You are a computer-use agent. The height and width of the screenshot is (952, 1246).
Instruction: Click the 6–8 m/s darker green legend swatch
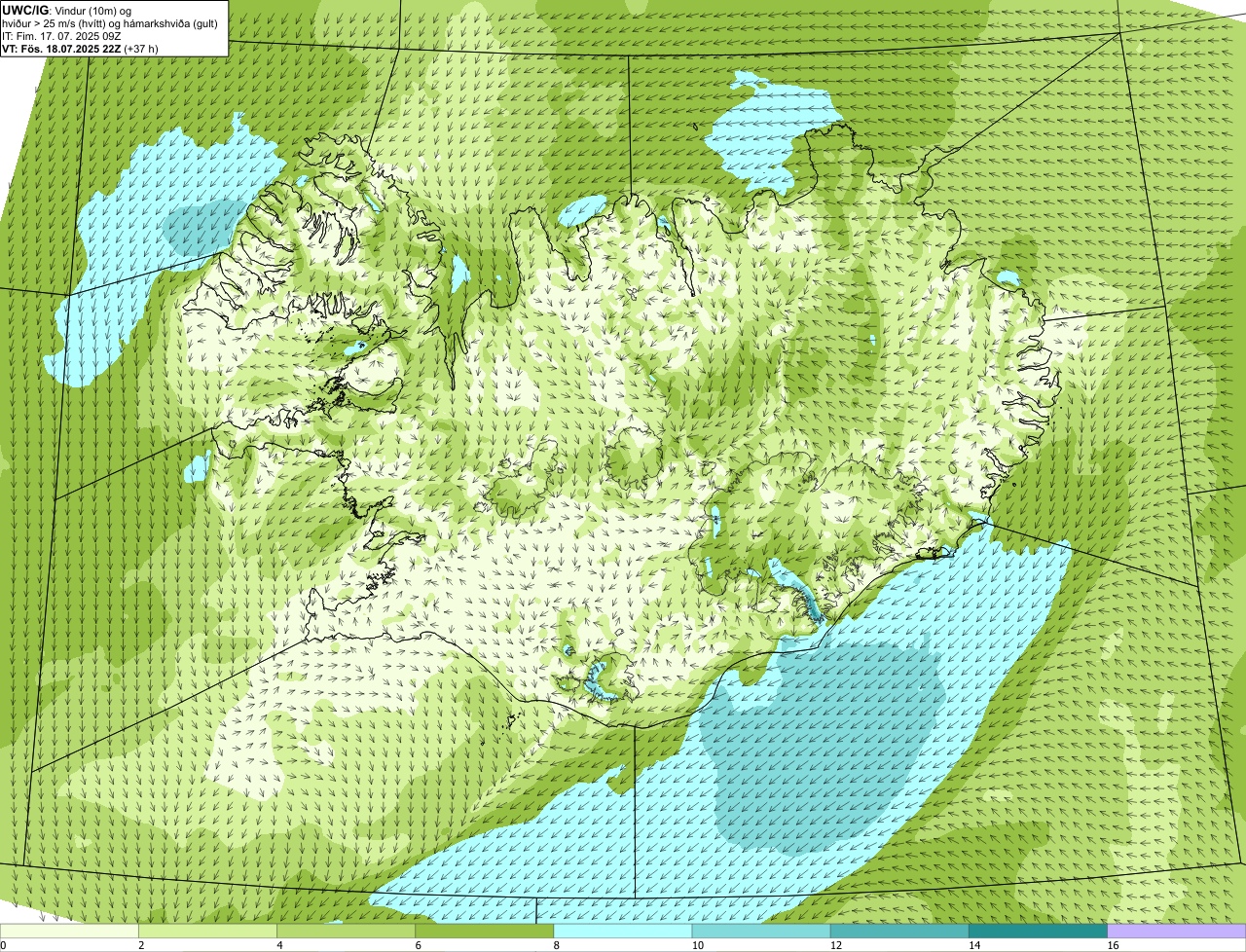tap(485, 931)
